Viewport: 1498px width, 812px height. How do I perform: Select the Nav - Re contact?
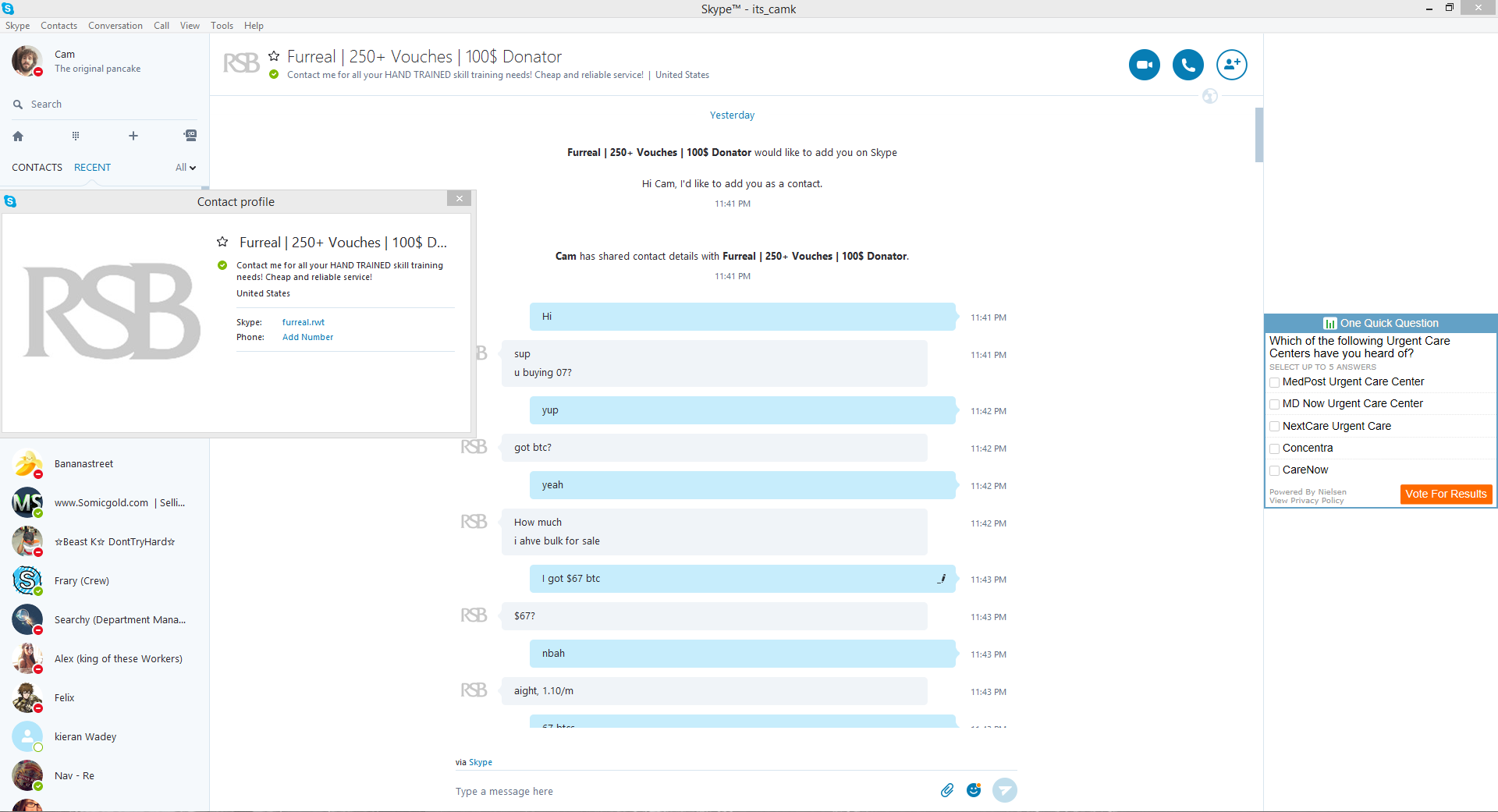(105, 775)
